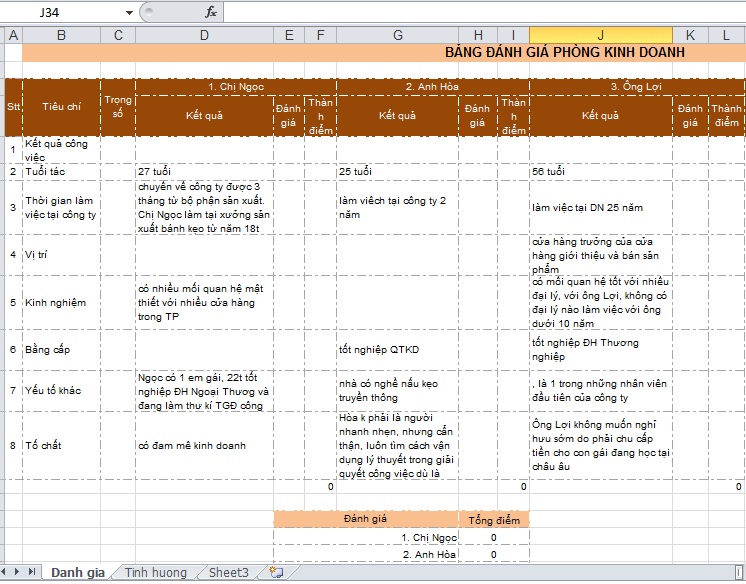Click the 'tốt nghiệp QTKD' cell
The width and height of the screenshot is (746, 584).
[x=397, y=350]
